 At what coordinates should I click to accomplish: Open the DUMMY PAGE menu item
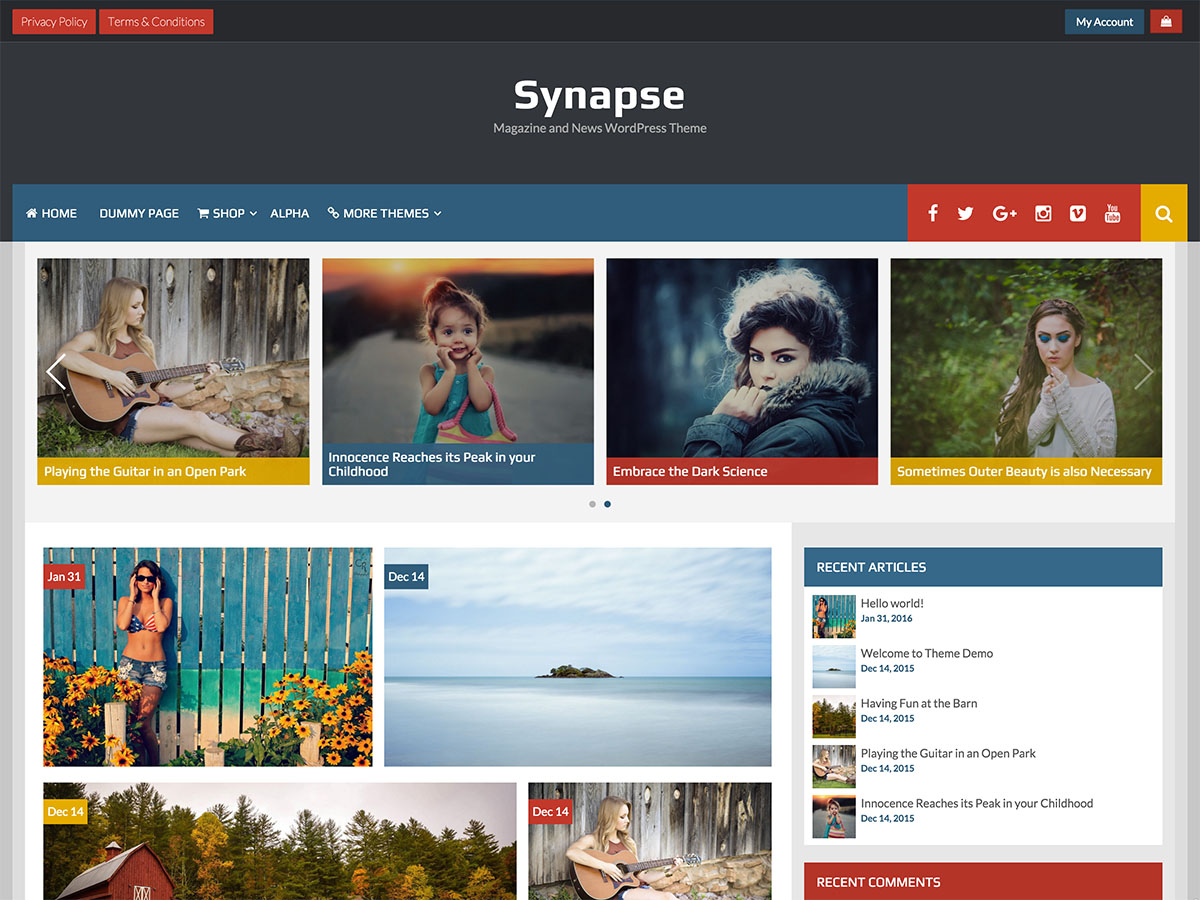138,213
